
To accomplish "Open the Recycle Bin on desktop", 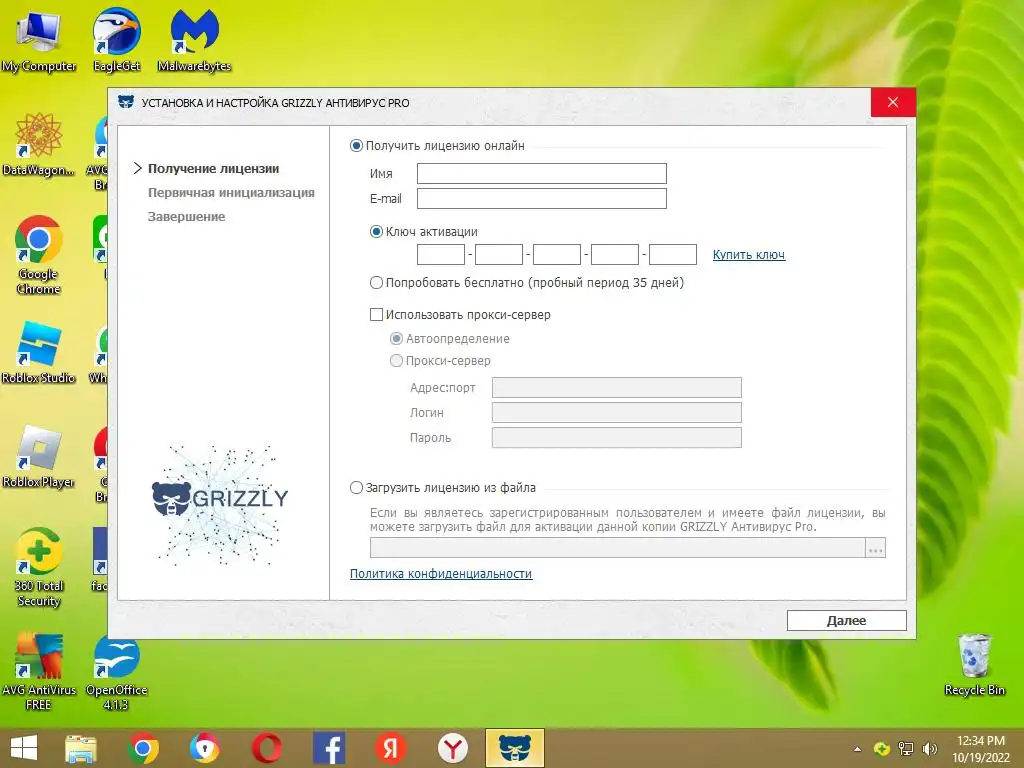I will (974, 665).
